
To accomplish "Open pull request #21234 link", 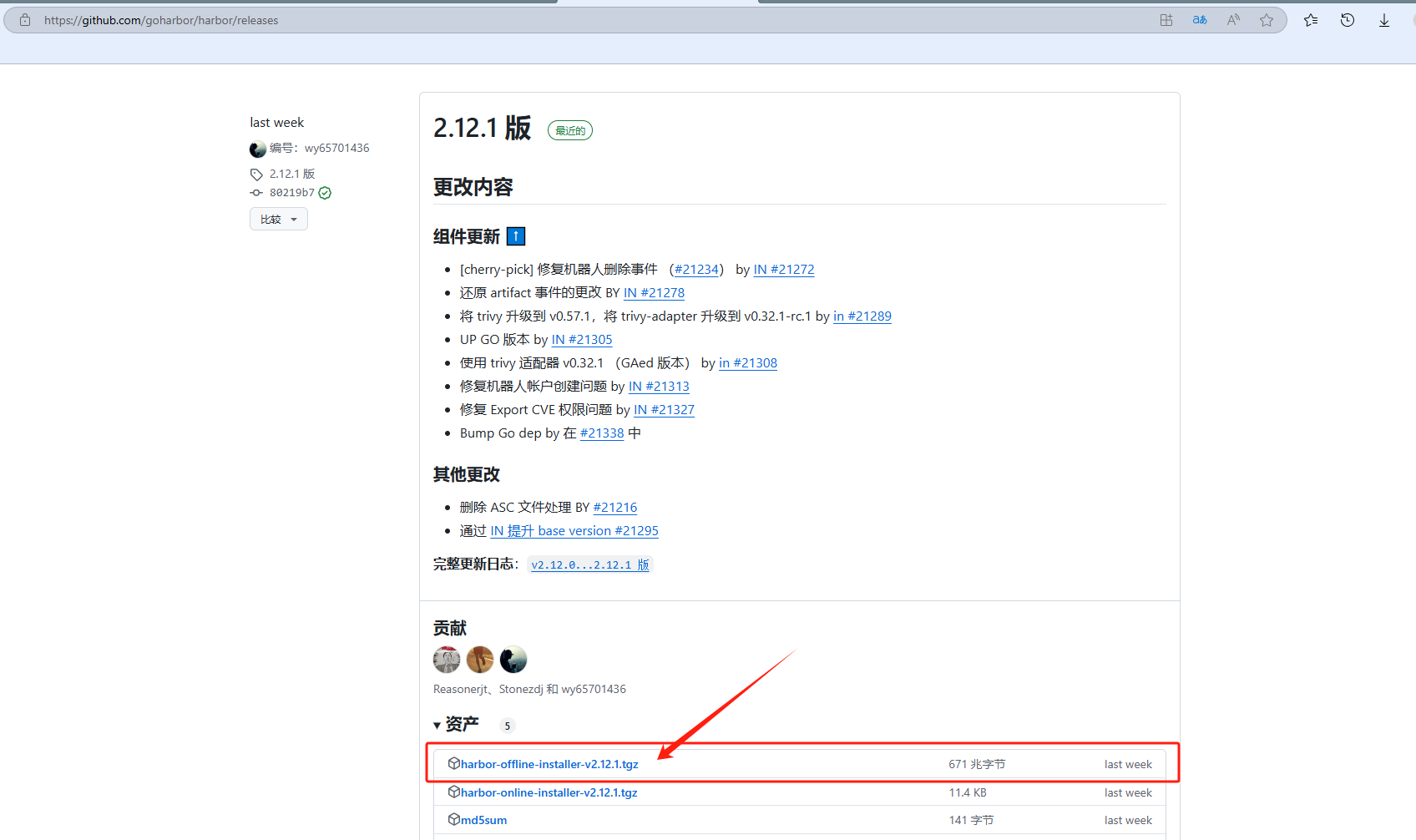I will (x=696, y=269).
